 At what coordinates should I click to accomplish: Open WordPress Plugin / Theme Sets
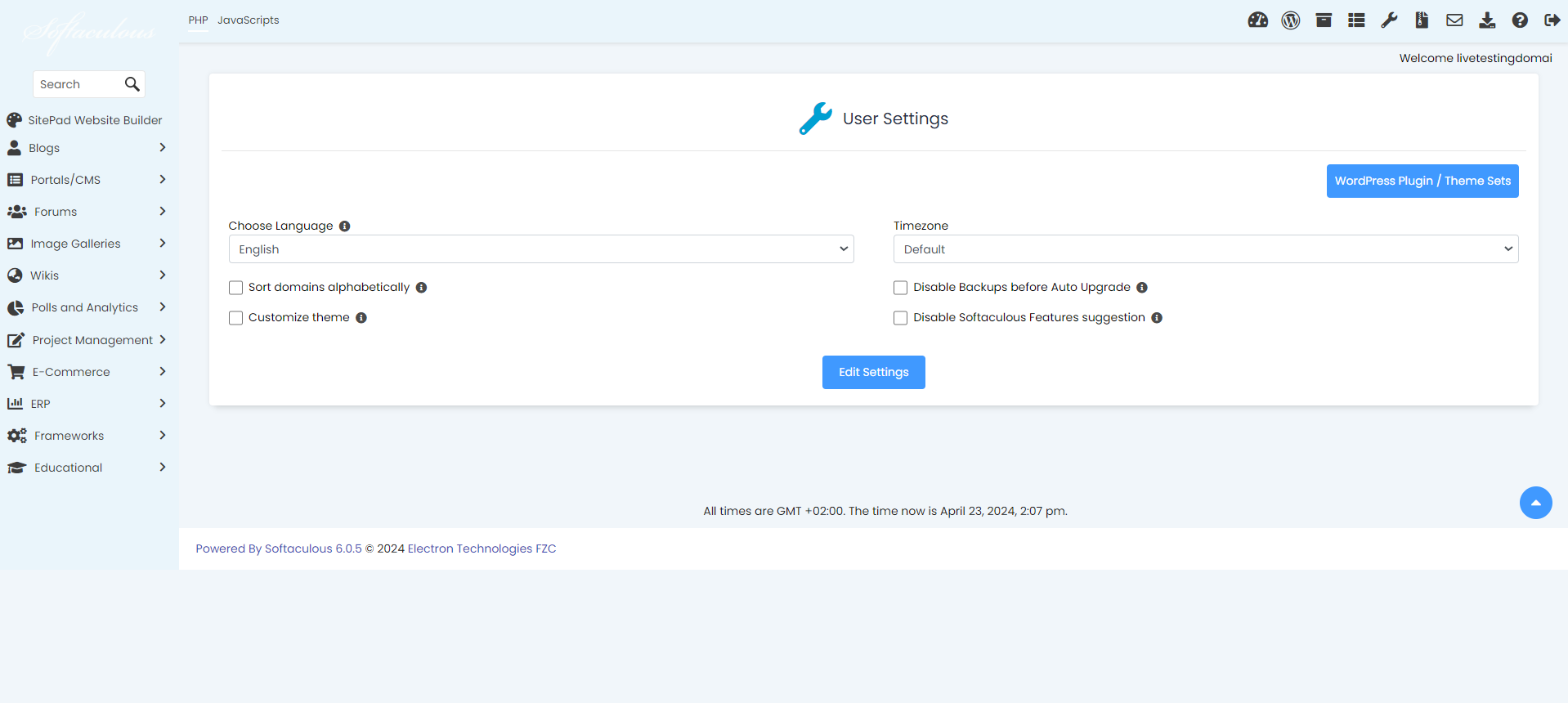(1422, 181)
